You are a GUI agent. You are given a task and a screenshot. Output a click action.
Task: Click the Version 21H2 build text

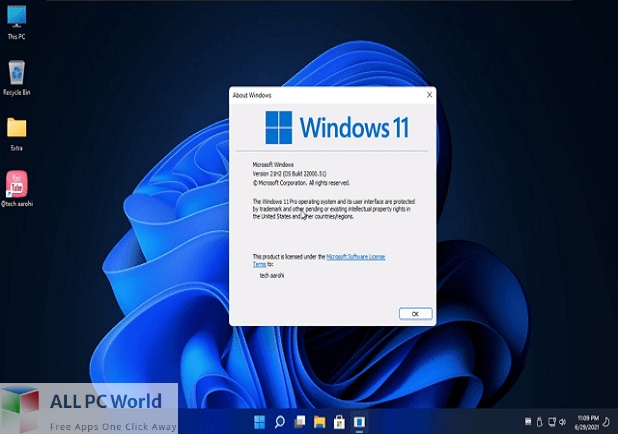289,173
